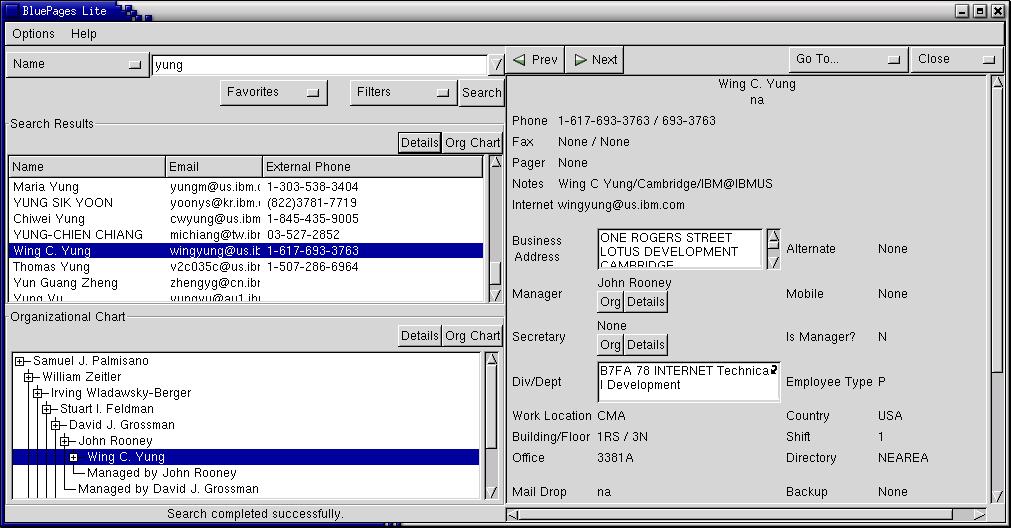1011x528 pixels.
Task: Click the Div/Dept text box
Action: 689,382
